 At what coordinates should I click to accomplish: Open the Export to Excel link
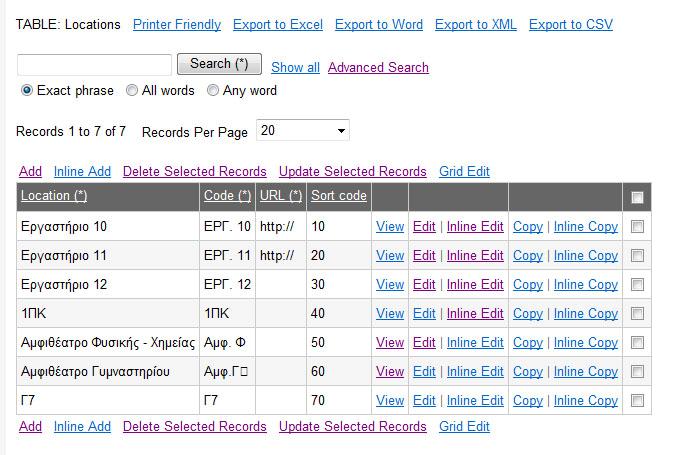(278, 24)
